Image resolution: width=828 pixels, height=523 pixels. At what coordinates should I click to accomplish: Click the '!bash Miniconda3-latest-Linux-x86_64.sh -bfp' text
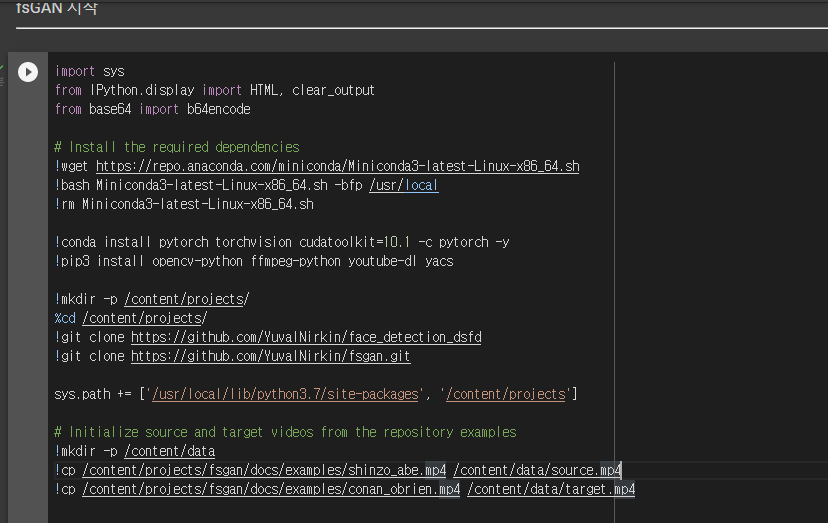pyautogui.click(x=209, y=185)
